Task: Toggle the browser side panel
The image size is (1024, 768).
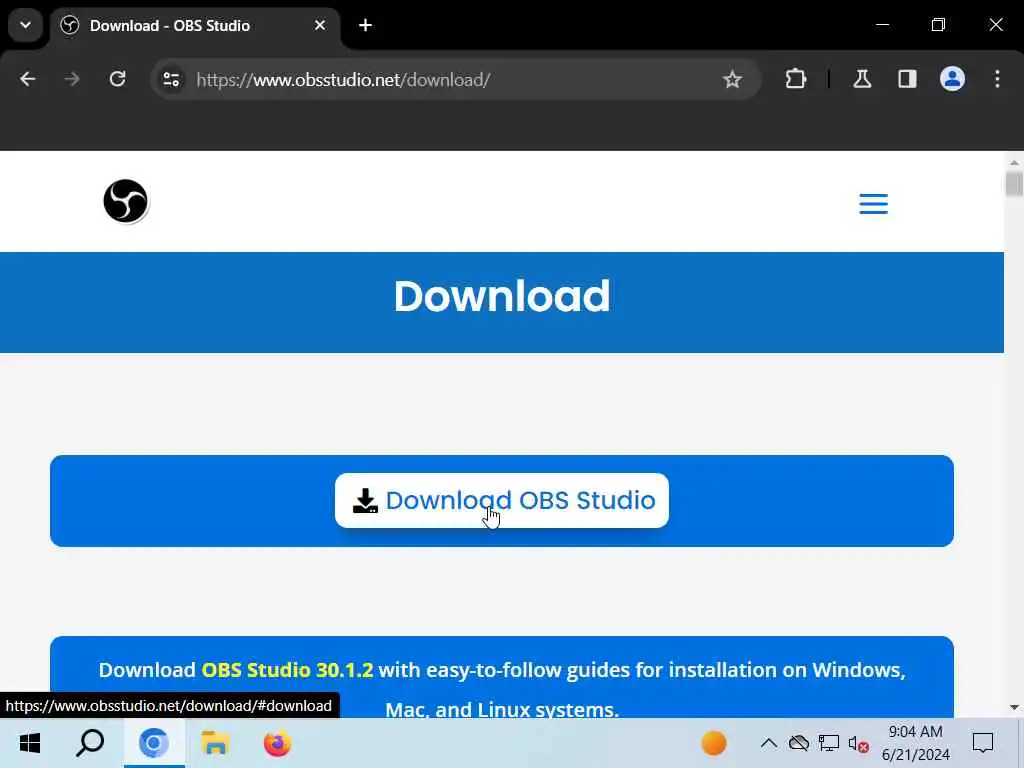Action: click(907, 80)
